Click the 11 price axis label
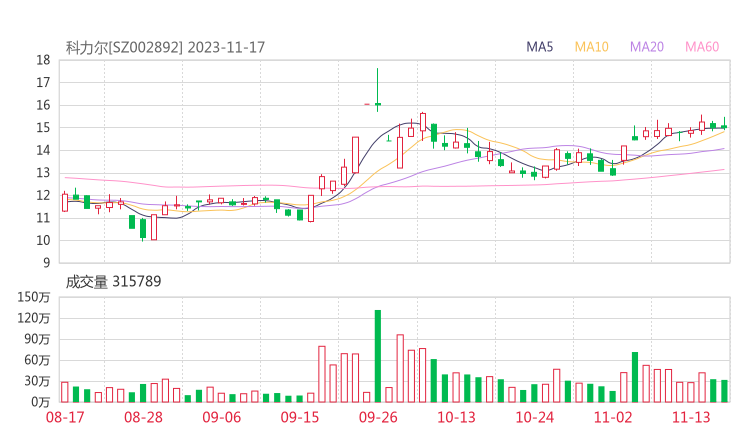This screenshot has width=740, height=440. tap(43, 218)
